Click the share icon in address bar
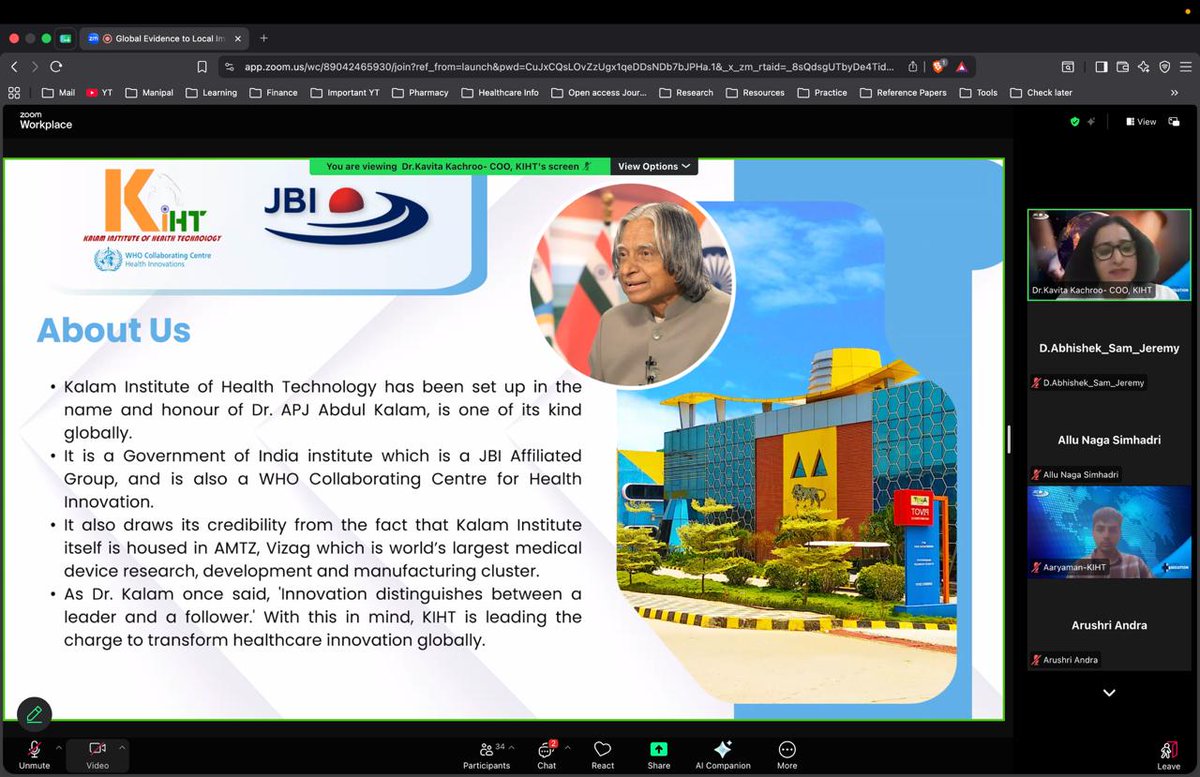 (913, 66)
